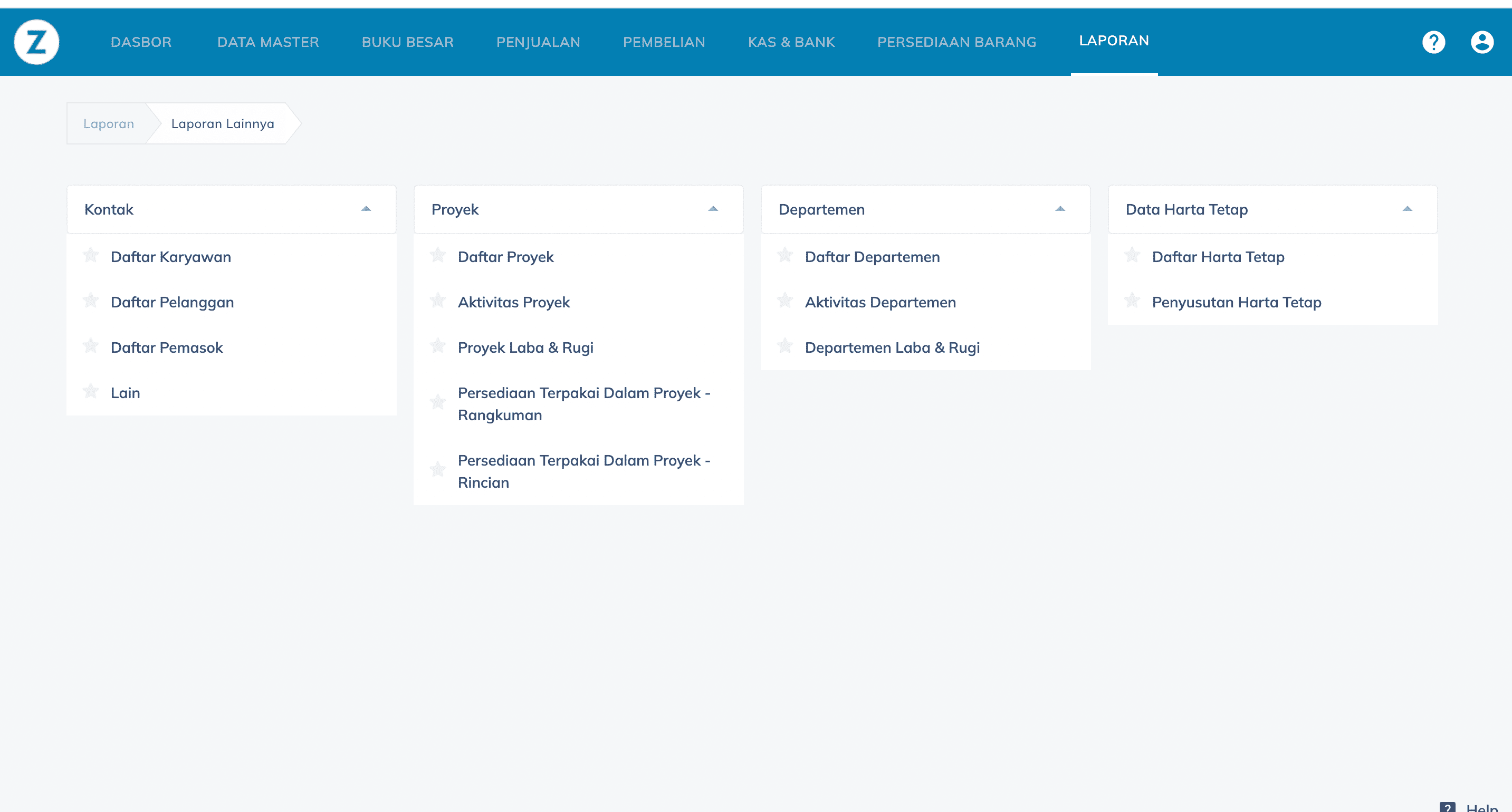Collapse the Proyek panel
Image resolution: width=1512 pixels, height=812 pixels.
(713, 209)
